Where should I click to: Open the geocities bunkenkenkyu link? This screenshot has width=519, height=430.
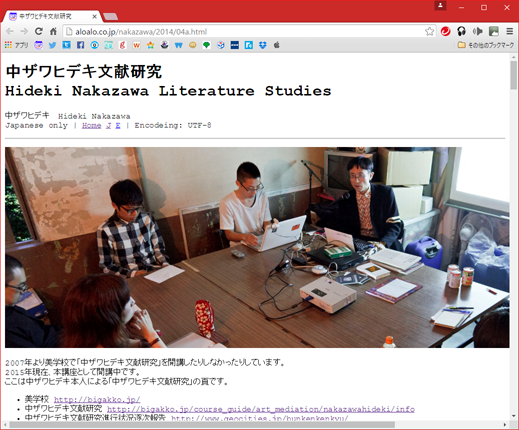(260, 417)
